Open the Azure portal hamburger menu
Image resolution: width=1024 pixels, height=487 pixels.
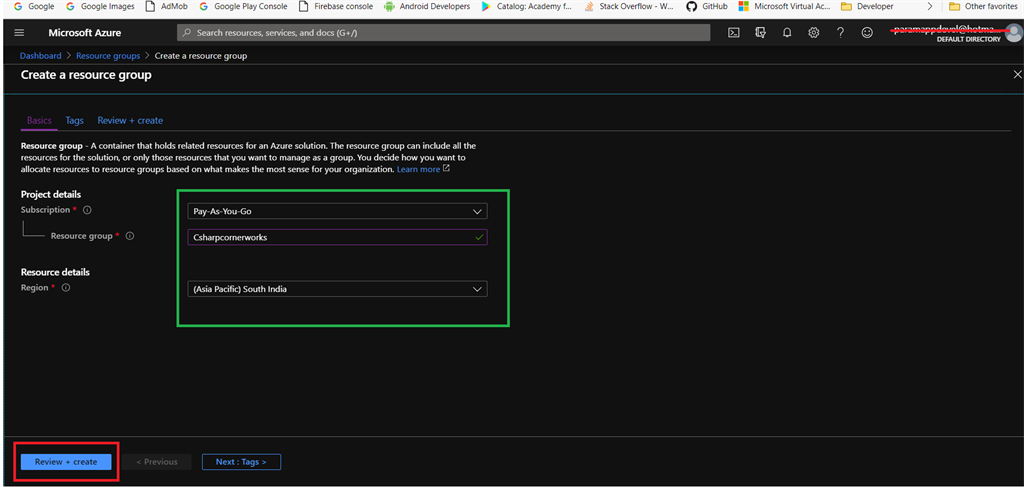click(x=19, y=33)
